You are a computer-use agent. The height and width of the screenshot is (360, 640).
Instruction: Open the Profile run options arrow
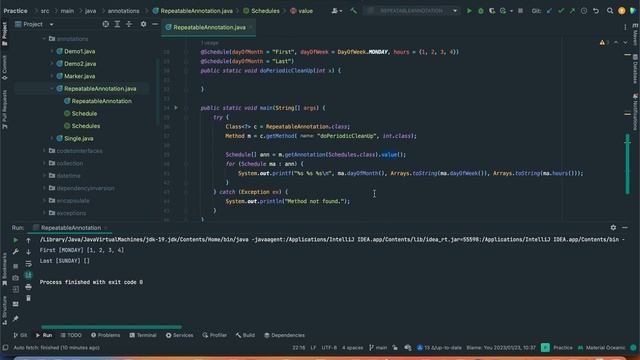(511, 11)
